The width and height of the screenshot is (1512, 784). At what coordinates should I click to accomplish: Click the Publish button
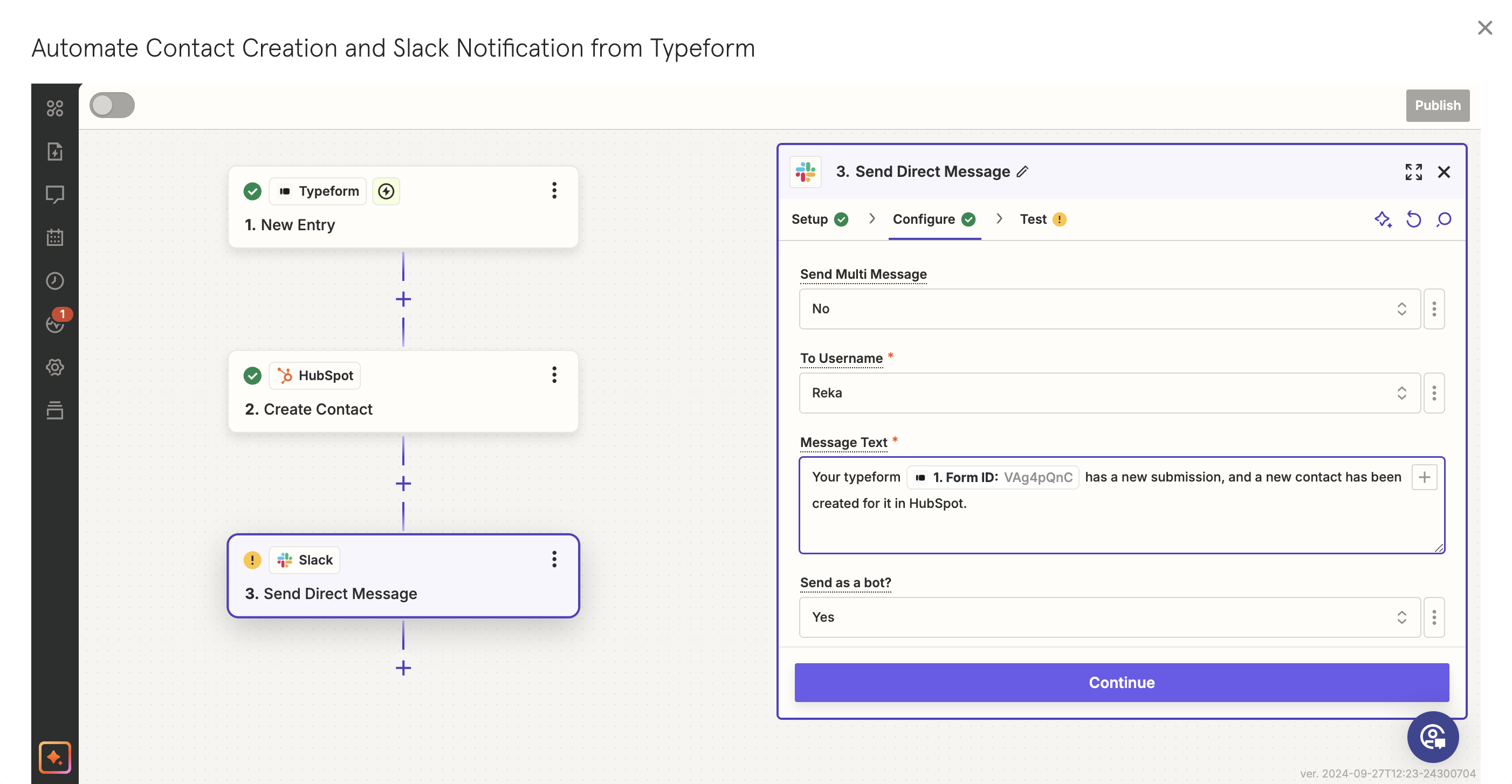[1438, 105]
